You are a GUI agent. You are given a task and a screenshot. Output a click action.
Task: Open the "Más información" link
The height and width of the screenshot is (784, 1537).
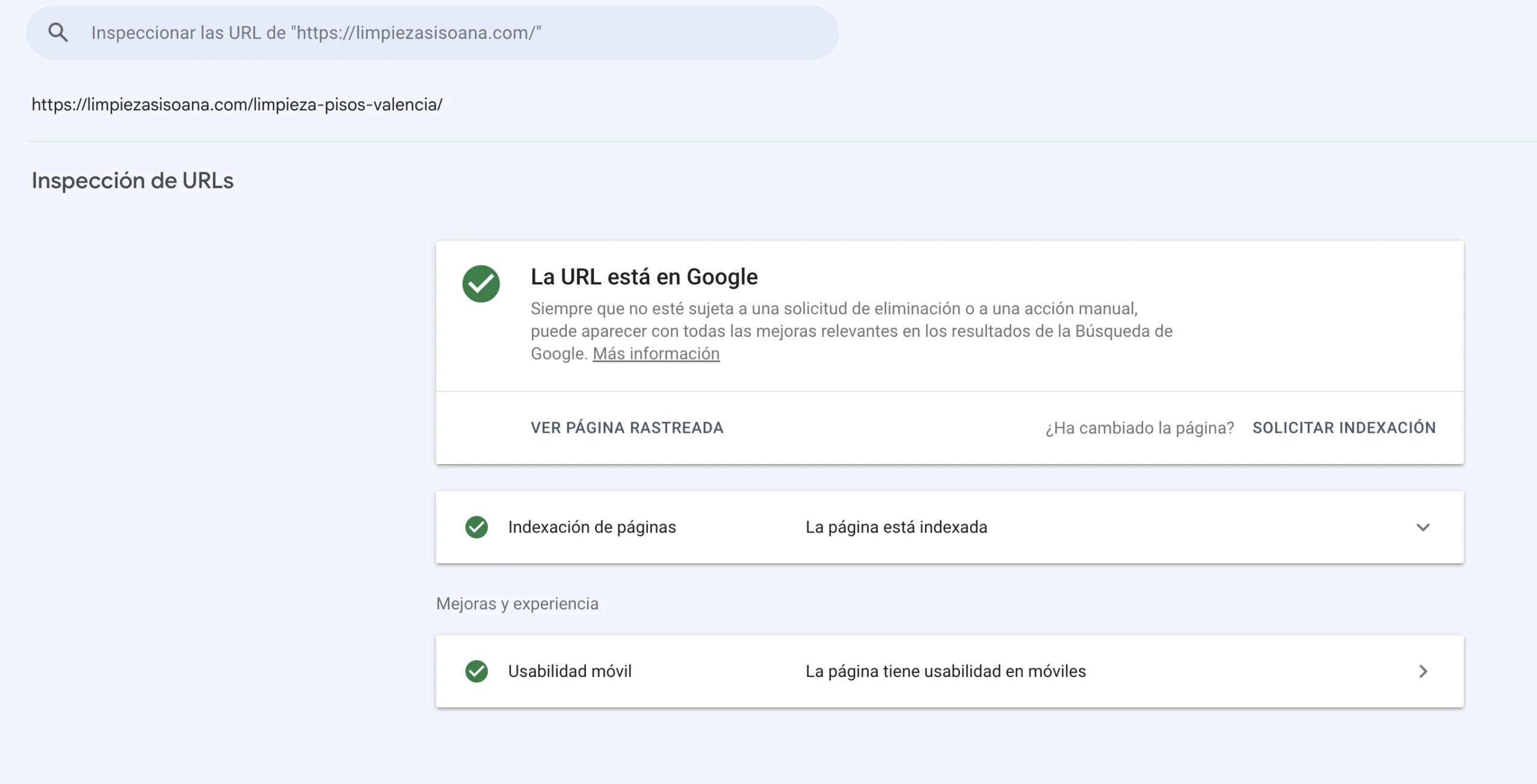click(x=656, y=354)
